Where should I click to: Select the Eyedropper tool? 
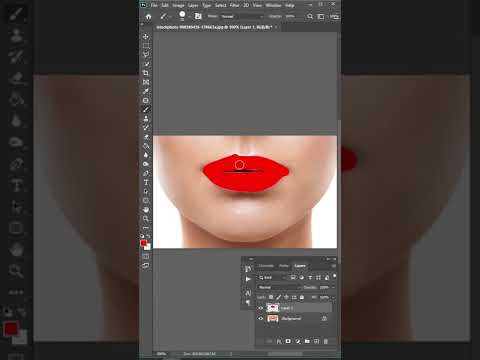pos(146,91)
